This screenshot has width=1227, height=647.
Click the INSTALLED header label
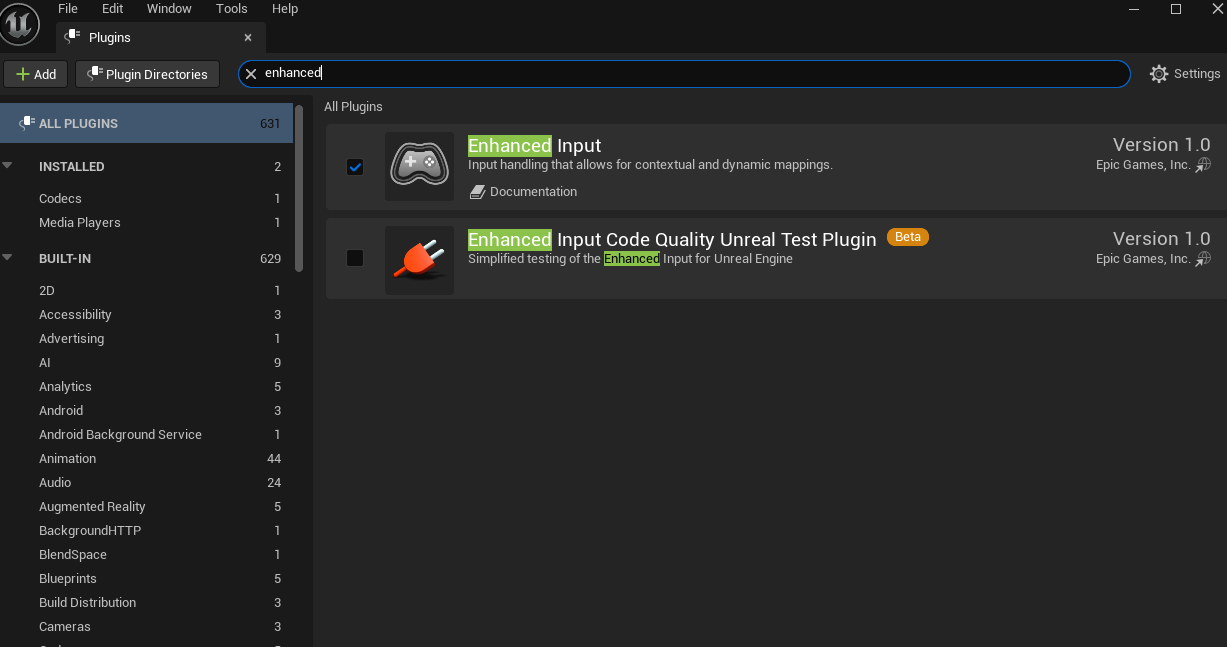(x=72, y=167)
